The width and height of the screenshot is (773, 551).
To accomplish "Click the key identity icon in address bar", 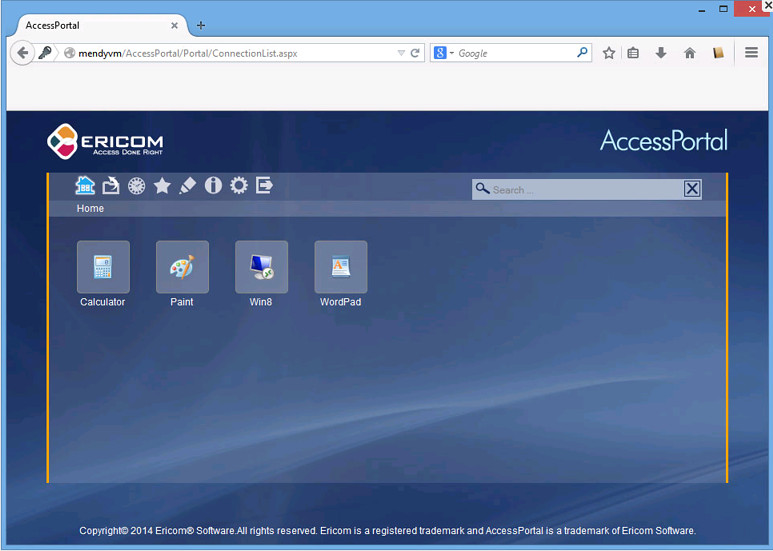I will (x=45, y=52).
